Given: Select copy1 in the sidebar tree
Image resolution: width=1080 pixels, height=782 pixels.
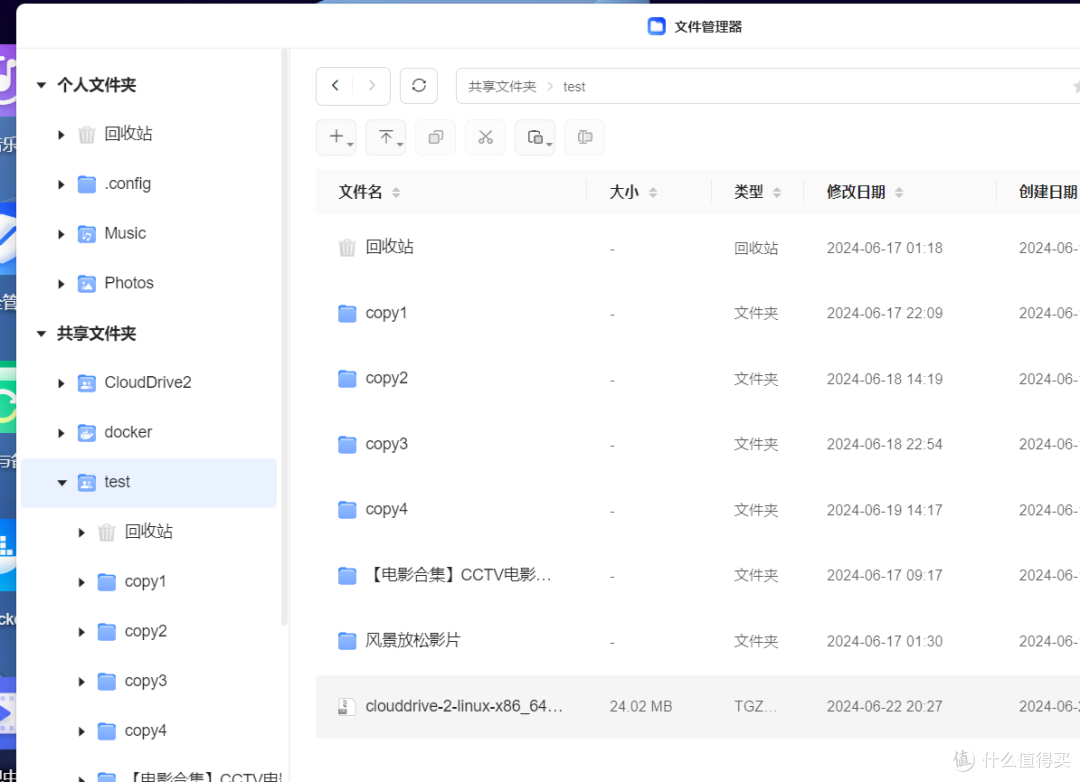Looking at the screenshot, I should (145, 582).
